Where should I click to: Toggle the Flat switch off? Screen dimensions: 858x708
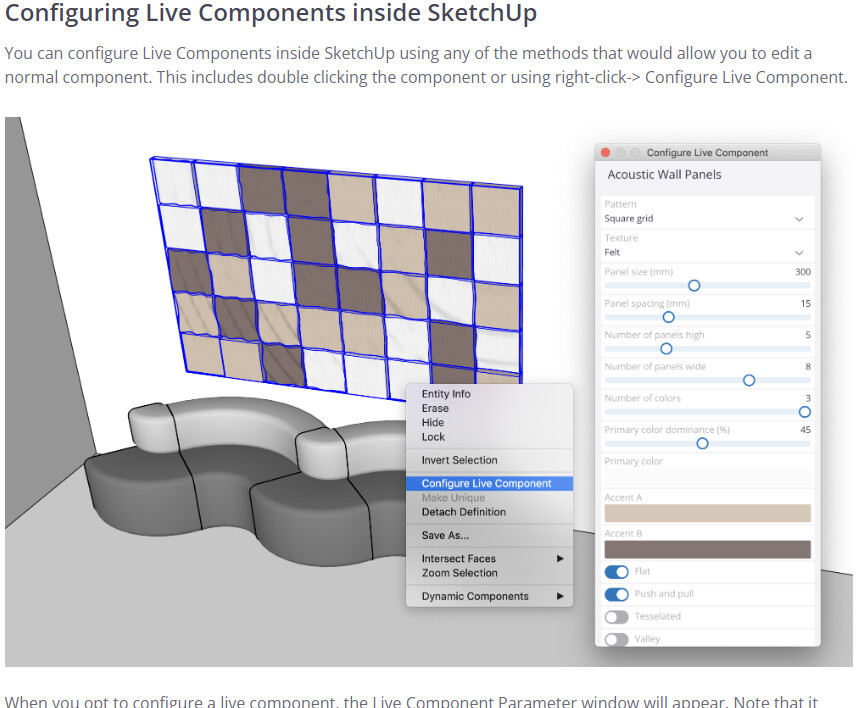pyautogui.click(x=617, y=572)
